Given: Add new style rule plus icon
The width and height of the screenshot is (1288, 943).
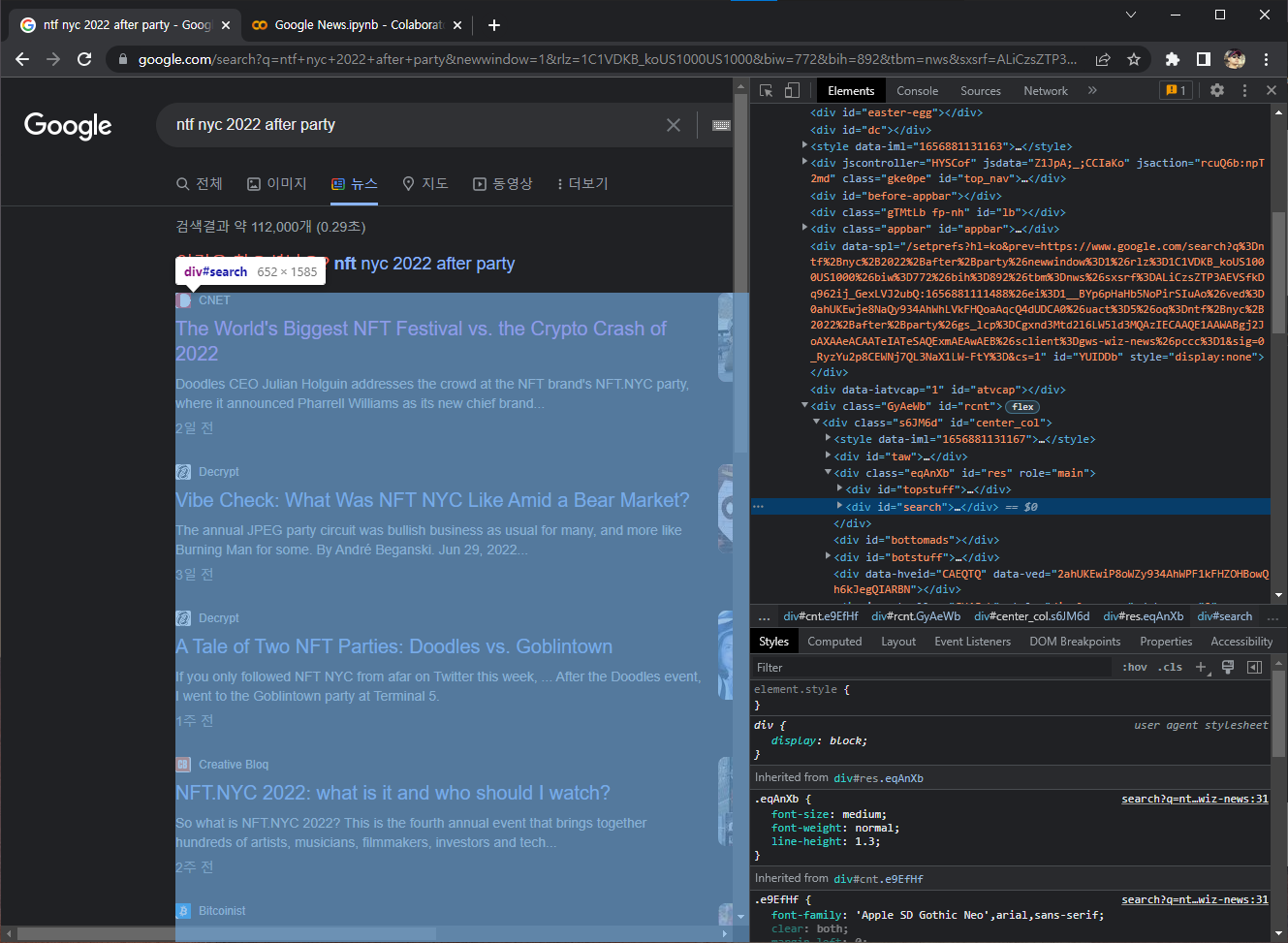Looking at the screenshot, I should [x=1202, y=667].
